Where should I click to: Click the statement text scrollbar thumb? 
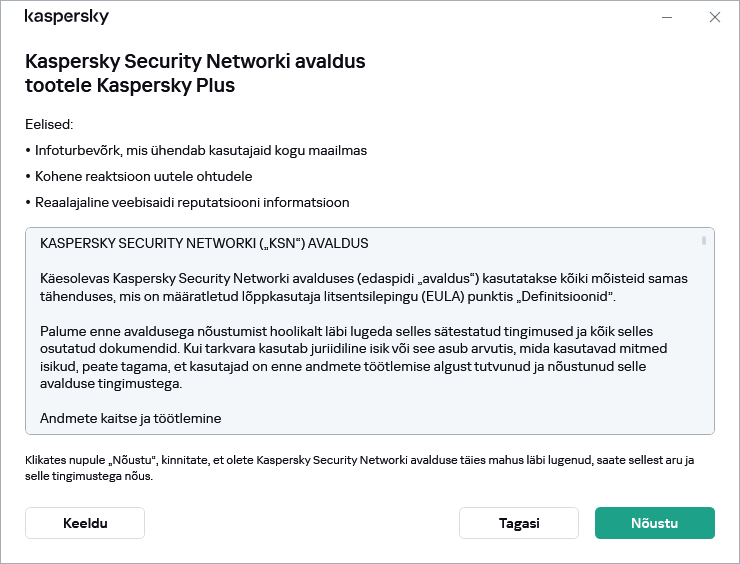click(x=704, y=241)
